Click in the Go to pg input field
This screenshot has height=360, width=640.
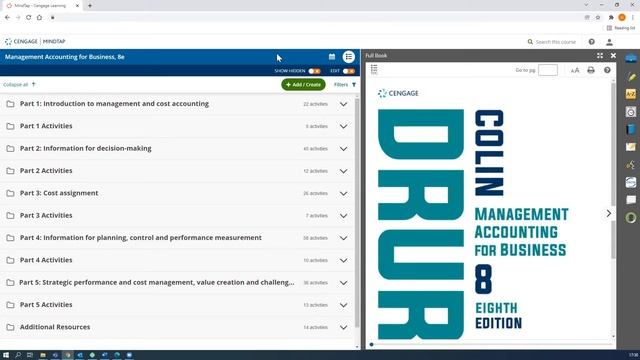tap(548, 70)
